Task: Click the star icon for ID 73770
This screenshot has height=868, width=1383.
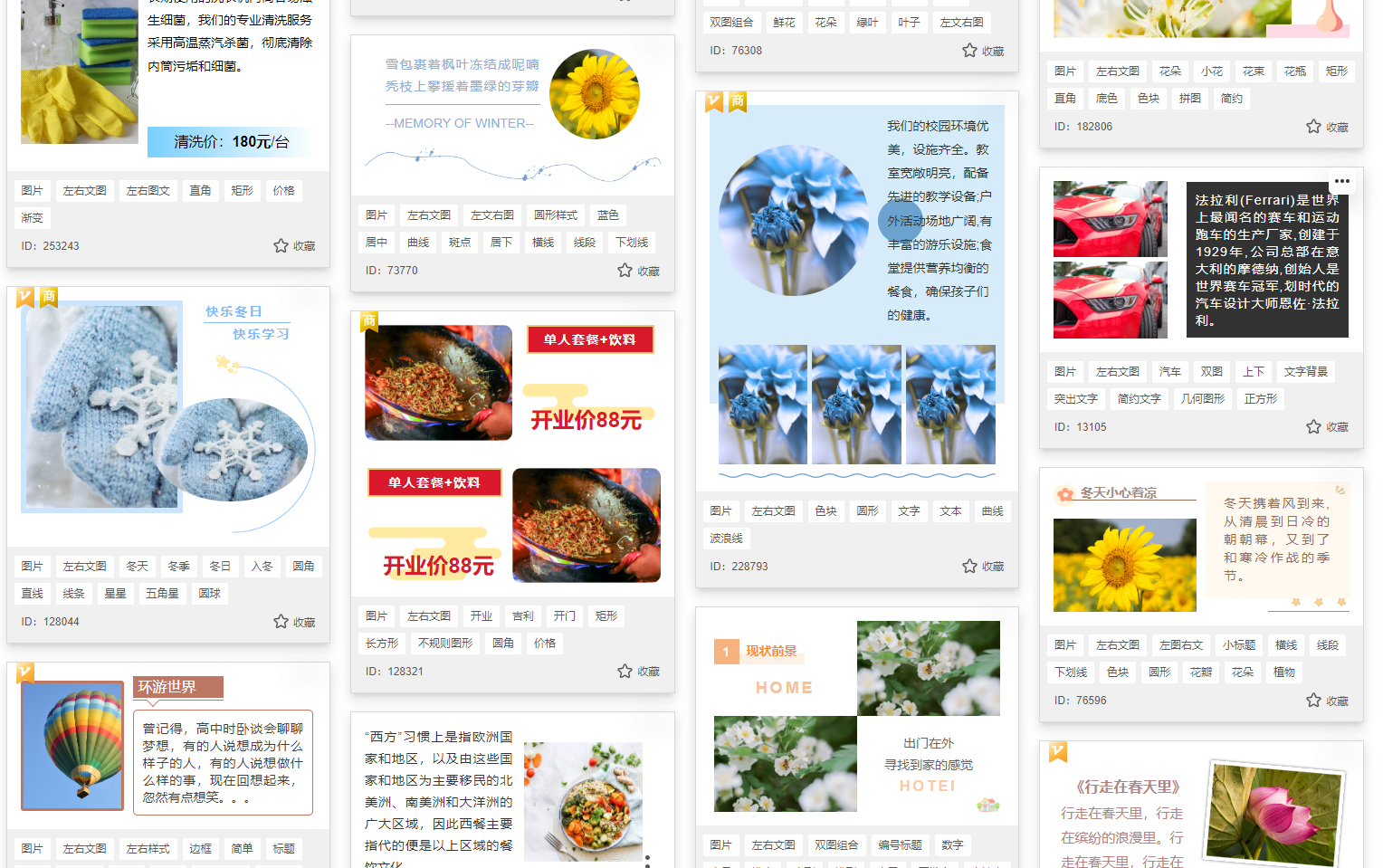Action: coord(625,271)
